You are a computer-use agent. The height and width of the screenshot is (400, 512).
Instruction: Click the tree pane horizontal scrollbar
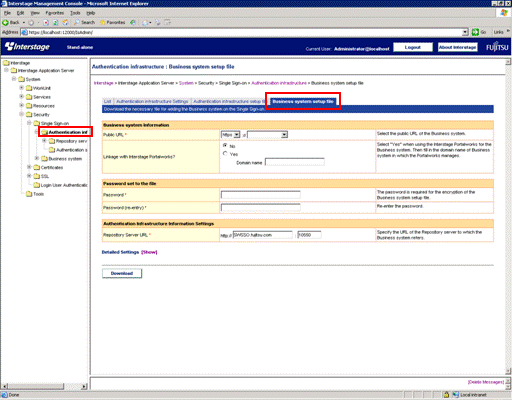point(44,386)
